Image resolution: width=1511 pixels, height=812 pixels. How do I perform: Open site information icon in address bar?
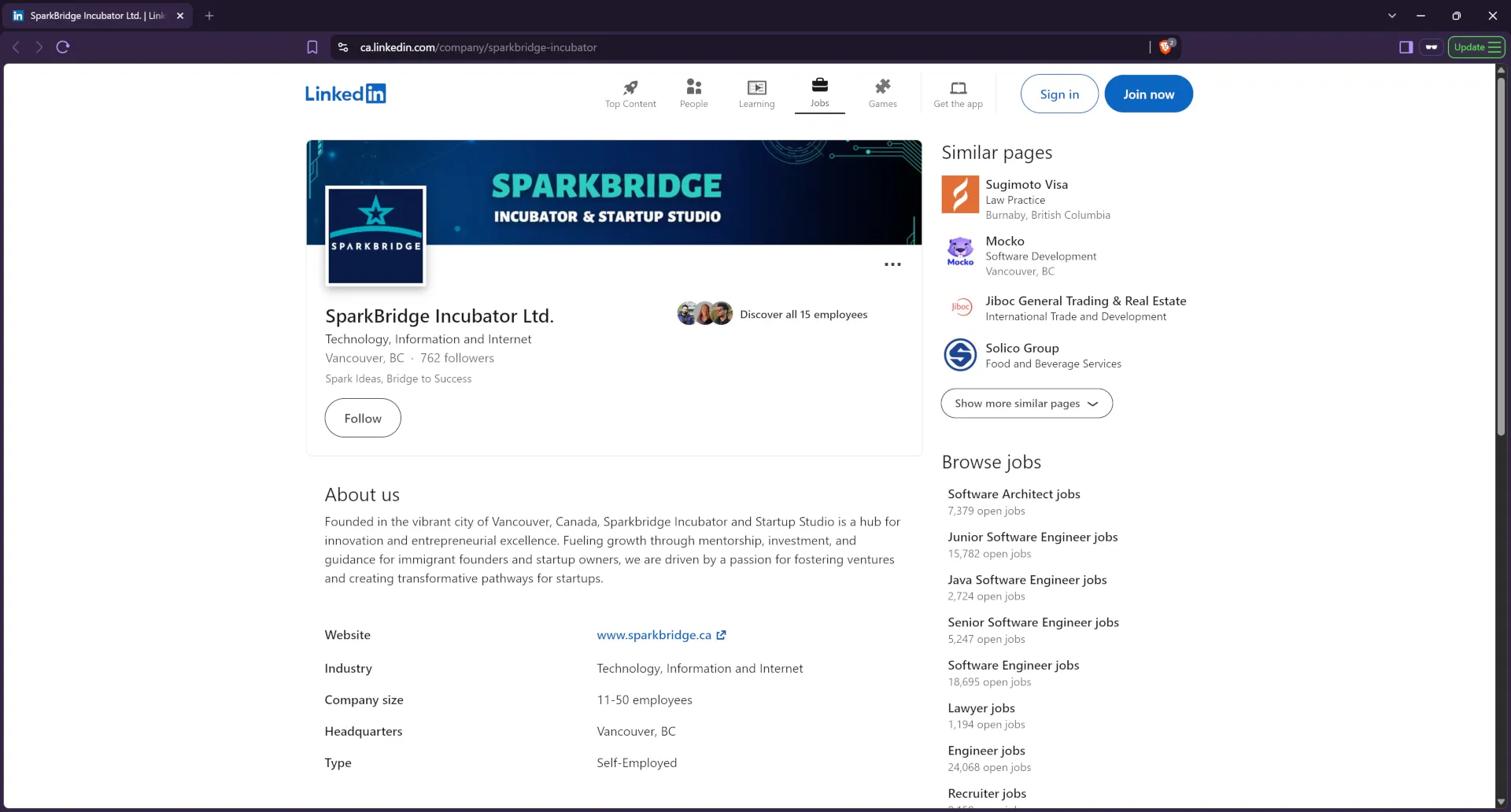coord(343,47)
